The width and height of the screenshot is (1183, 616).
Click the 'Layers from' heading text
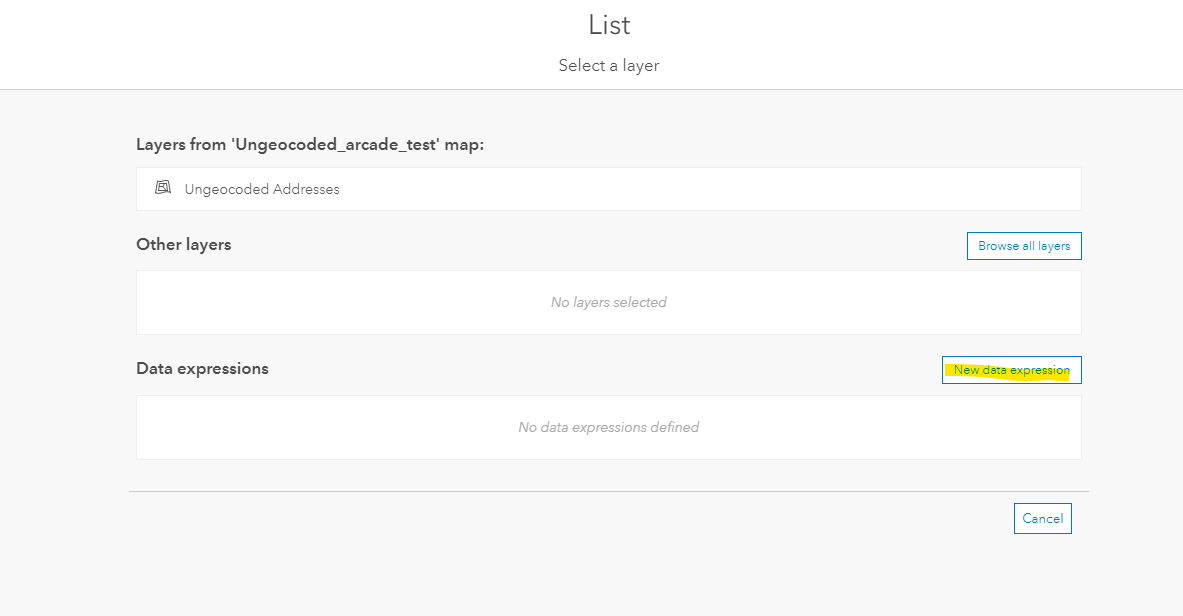[180, 144]
